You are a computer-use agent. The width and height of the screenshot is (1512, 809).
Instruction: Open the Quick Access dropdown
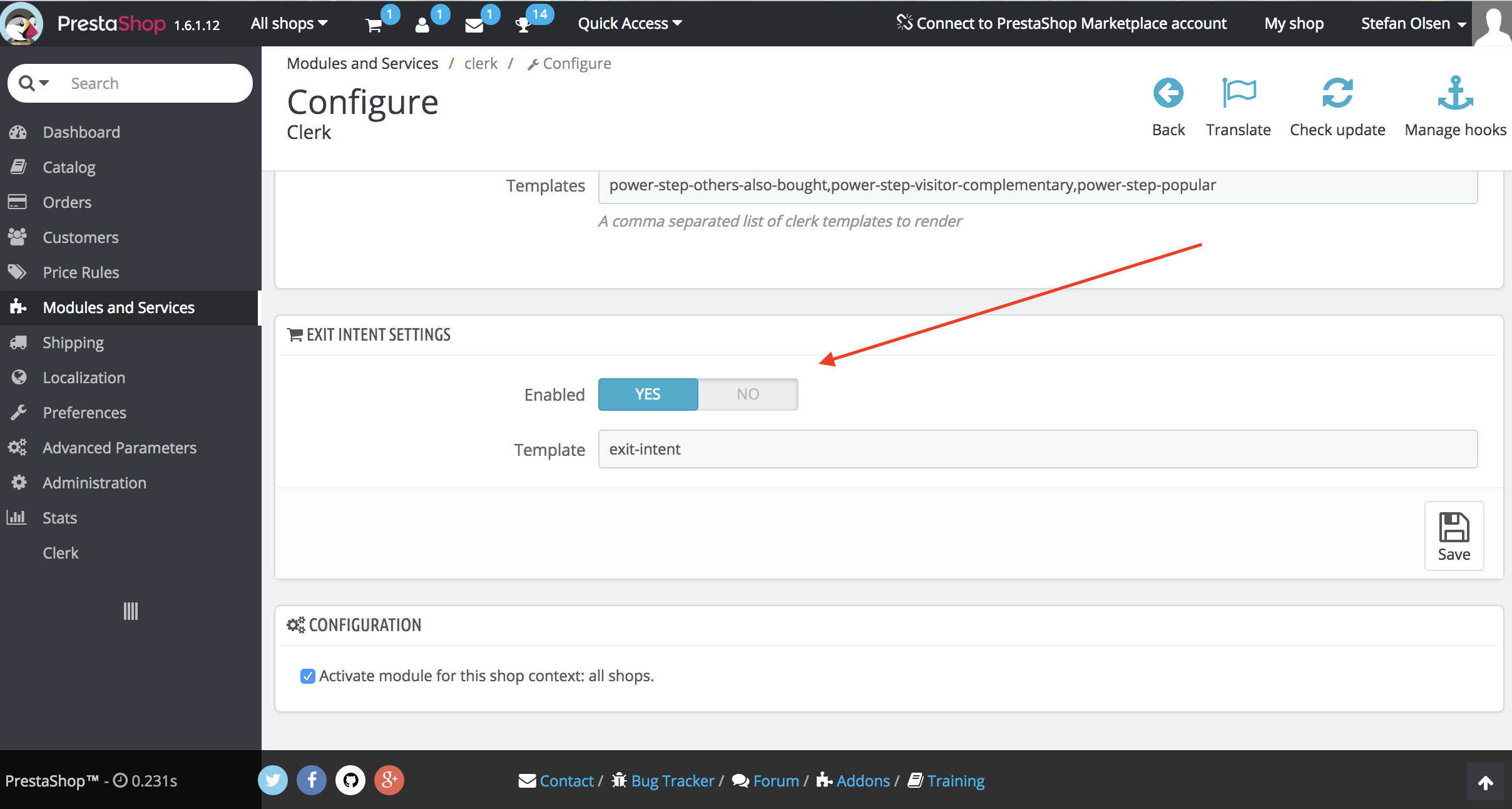pos(630,24)
